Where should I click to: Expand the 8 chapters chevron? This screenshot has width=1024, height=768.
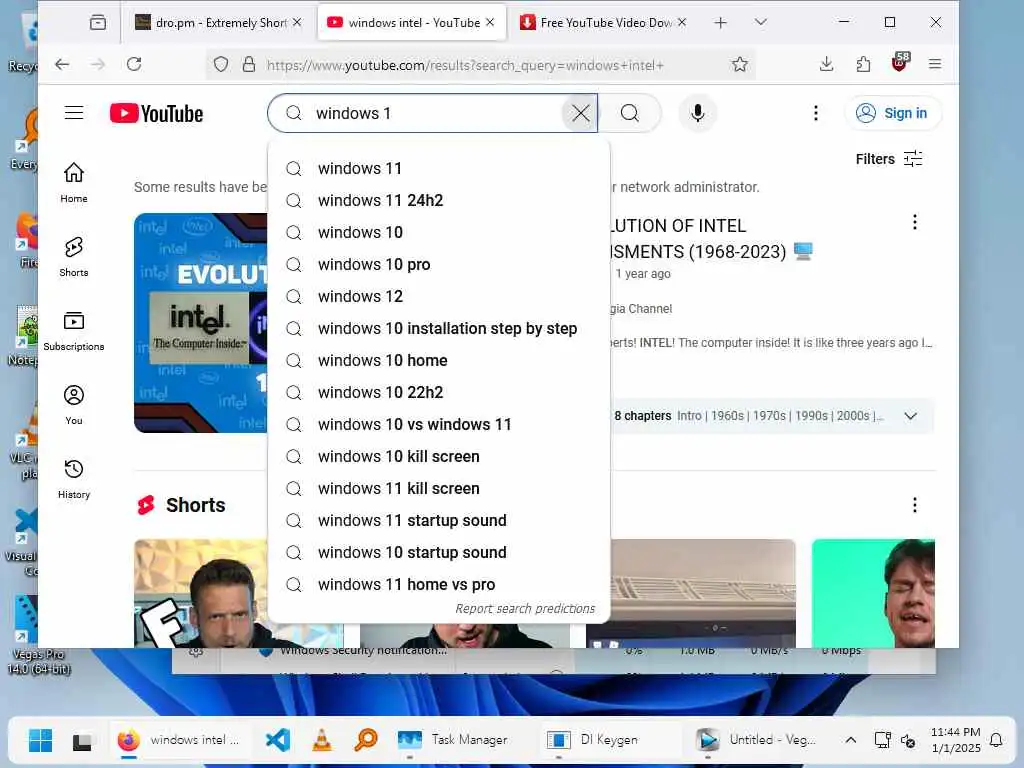click(910, 416)
